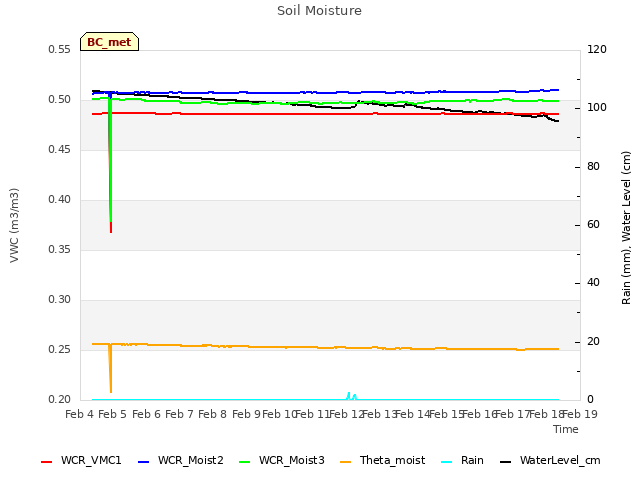Toggle WCR_Moist2 legend entry

pyautogui.click(x=181, y=460)
